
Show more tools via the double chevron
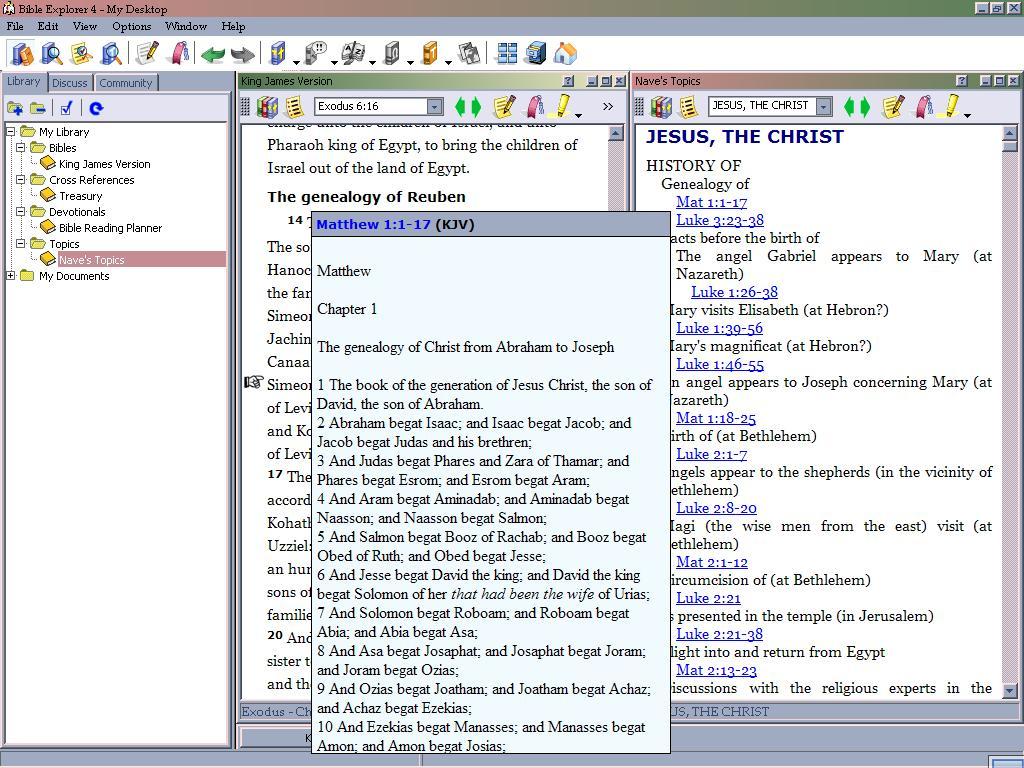click(607, 106)
